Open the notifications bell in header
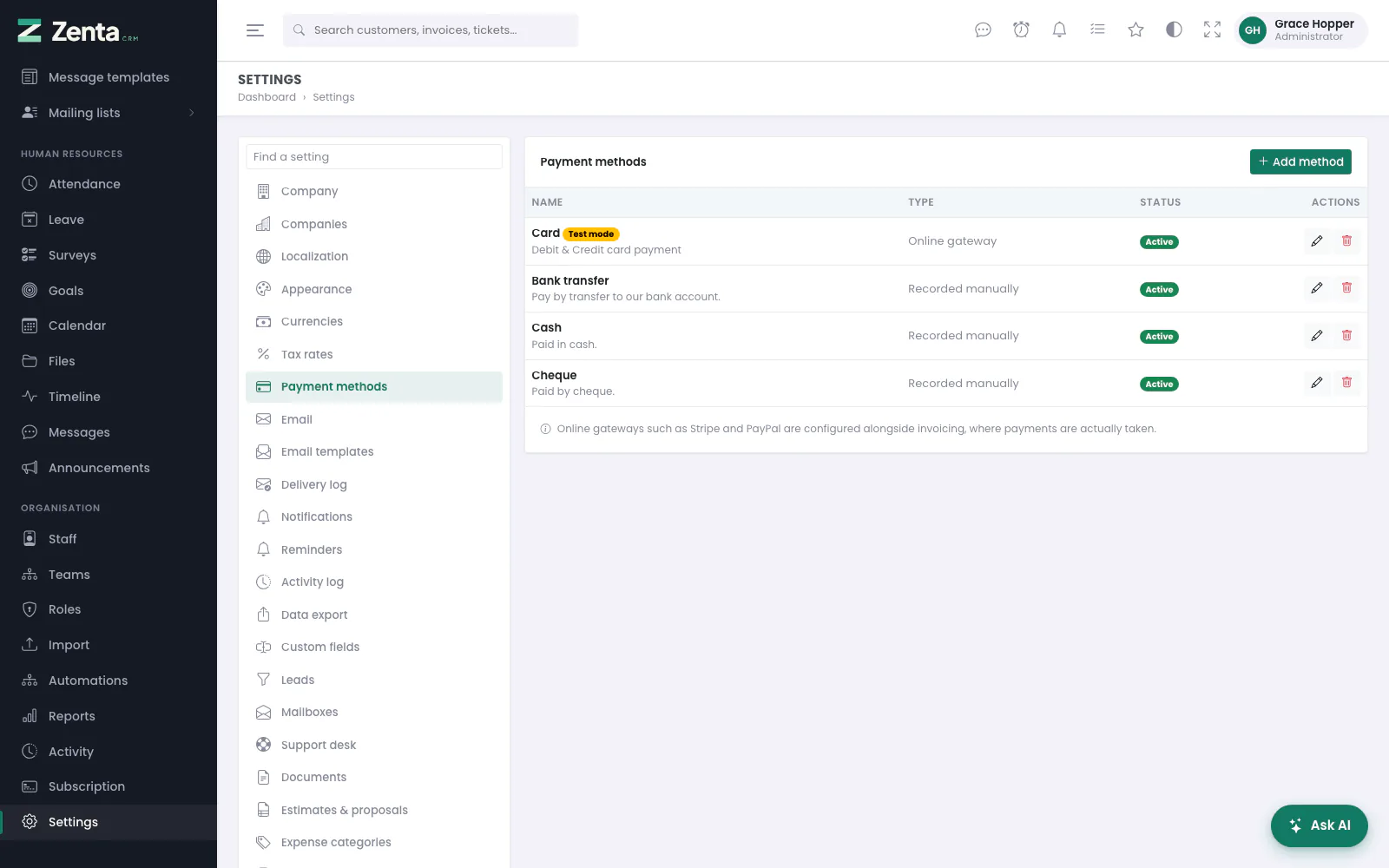The width and height of the screenshot is (1389, 868). [1059, 30]
